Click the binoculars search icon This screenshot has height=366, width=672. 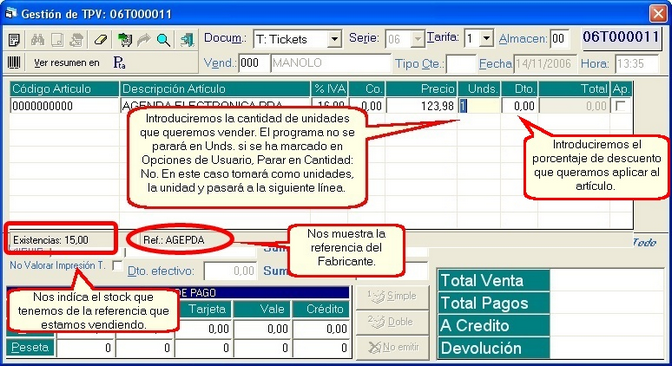coord(38,40)
